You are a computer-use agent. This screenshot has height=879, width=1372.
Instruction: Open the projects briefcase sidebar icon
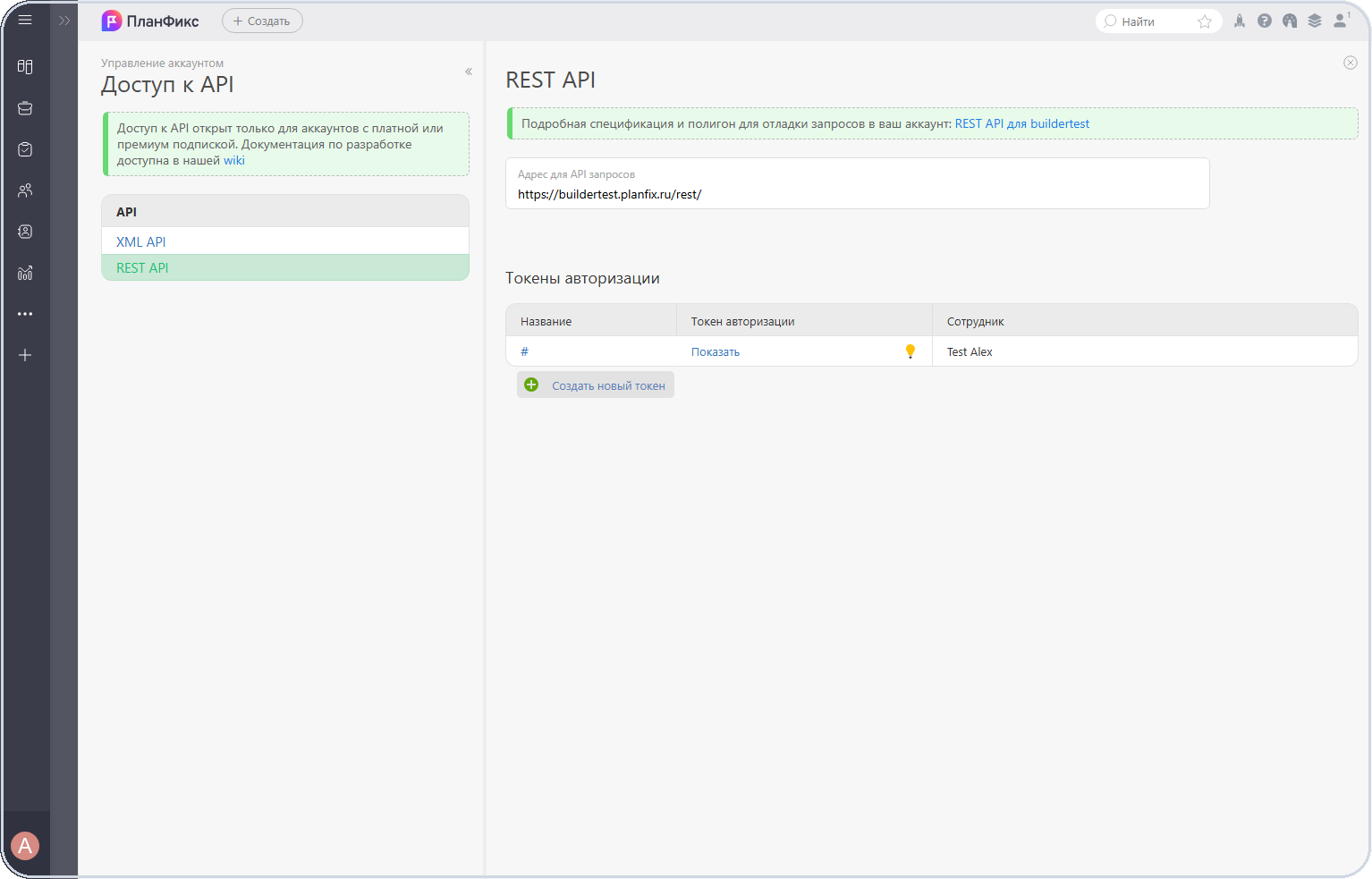click(x=25, y=108)
